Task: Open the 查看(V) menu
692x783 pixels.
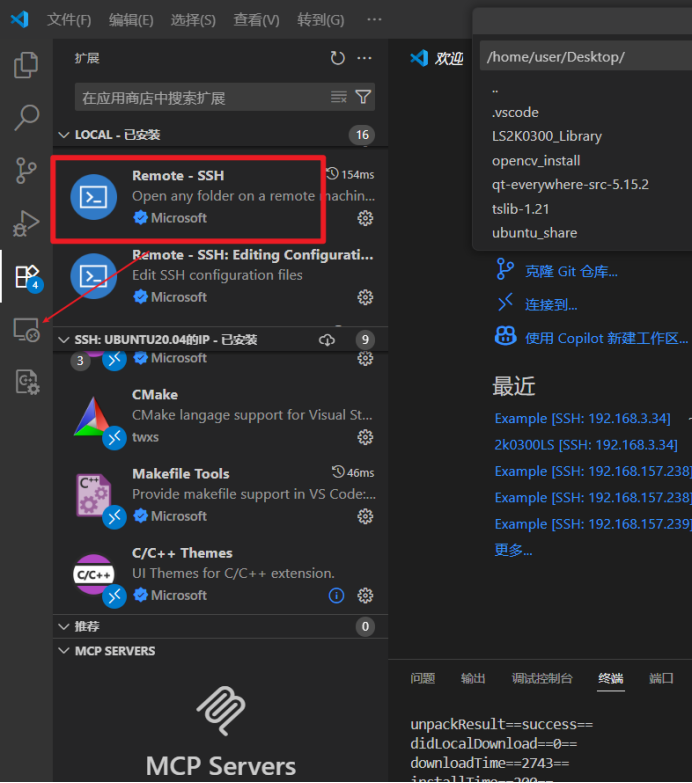Action: click(x=257, y=20)
